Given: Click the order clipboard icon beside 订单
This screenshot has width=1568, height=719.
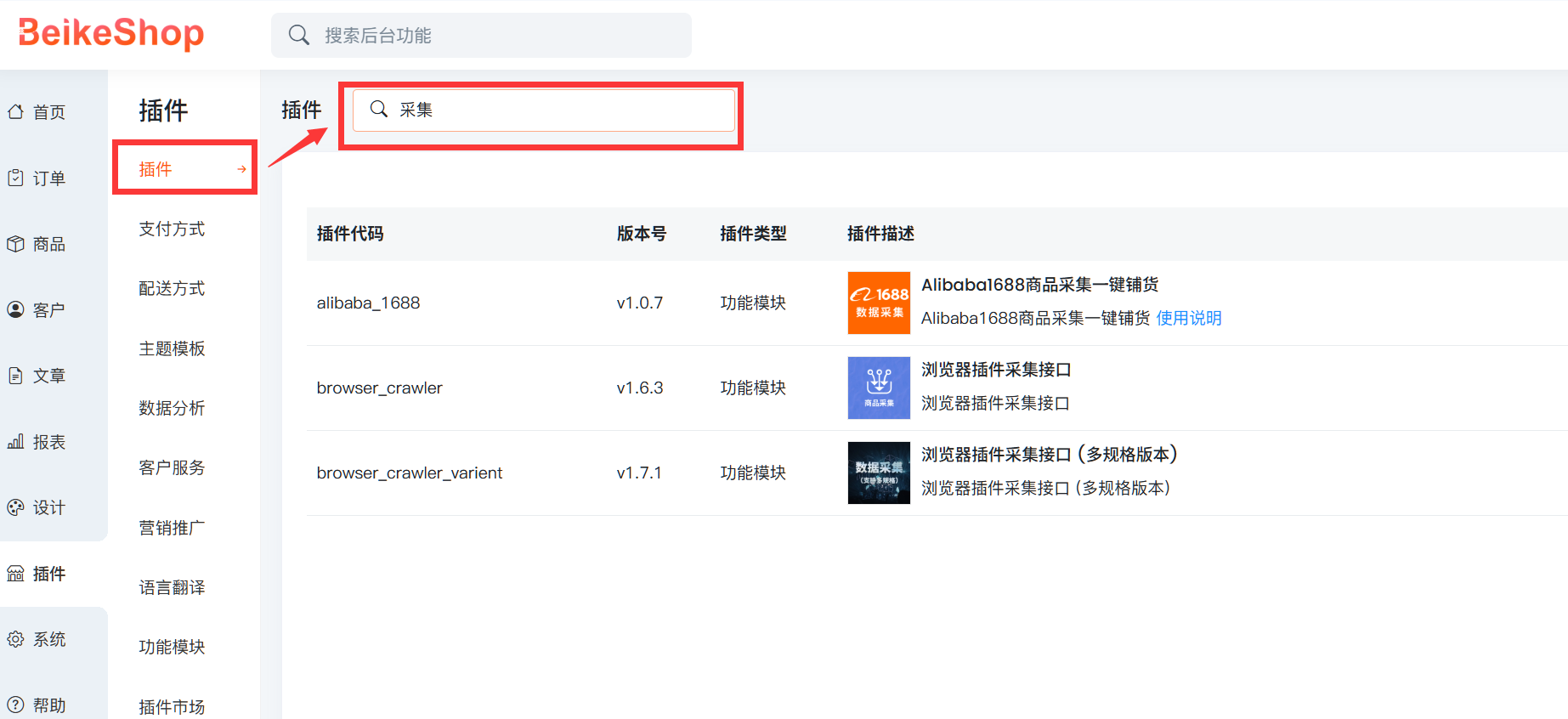Looking at the screenshot, I should coord(15,178).
